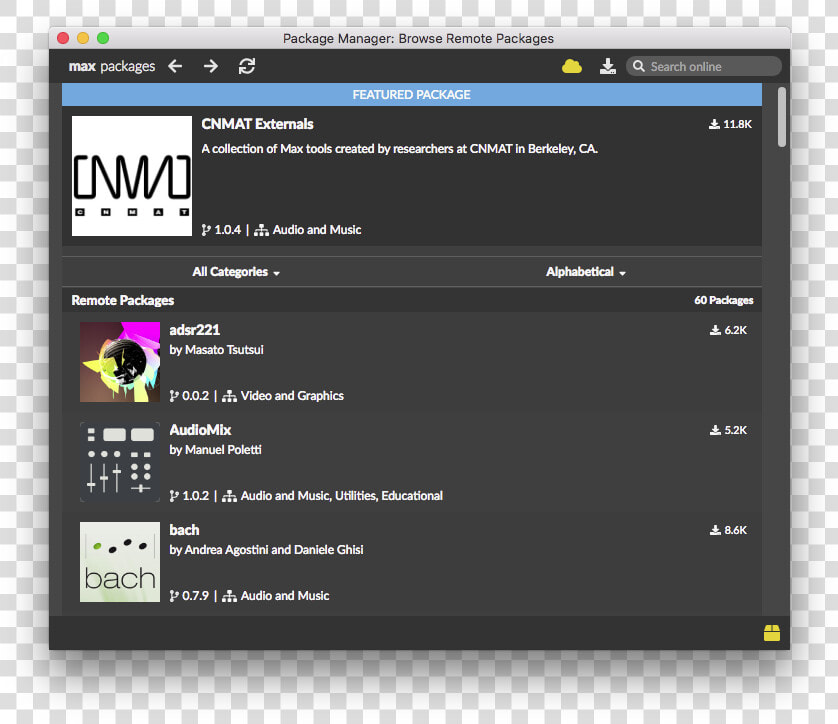Click CNMAT Externals 11.8K download count
Viewport: 838px width, 724px height.
click(x=731, y=124)
